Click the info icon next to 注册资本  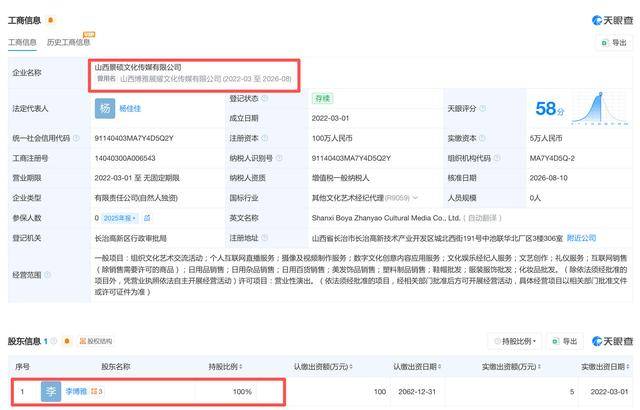[265, 138]
